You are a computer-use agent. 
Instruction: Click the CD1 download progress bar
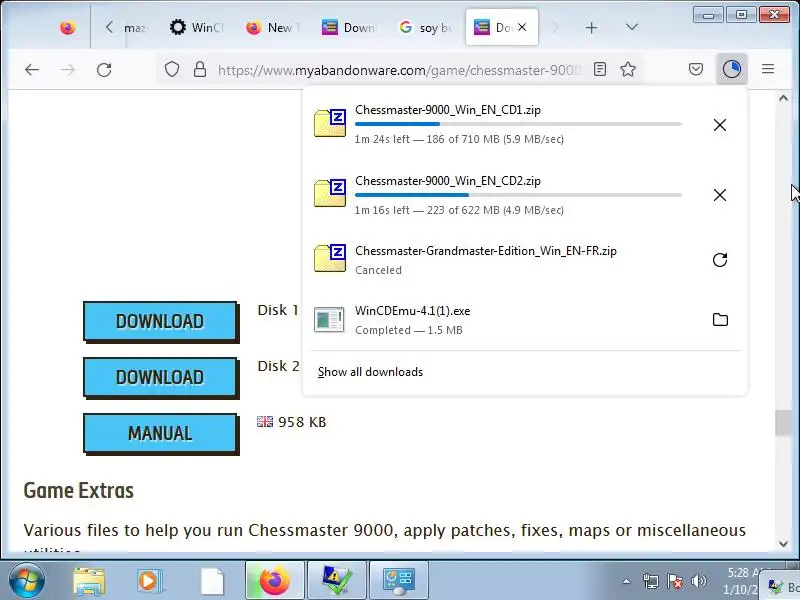518,124
